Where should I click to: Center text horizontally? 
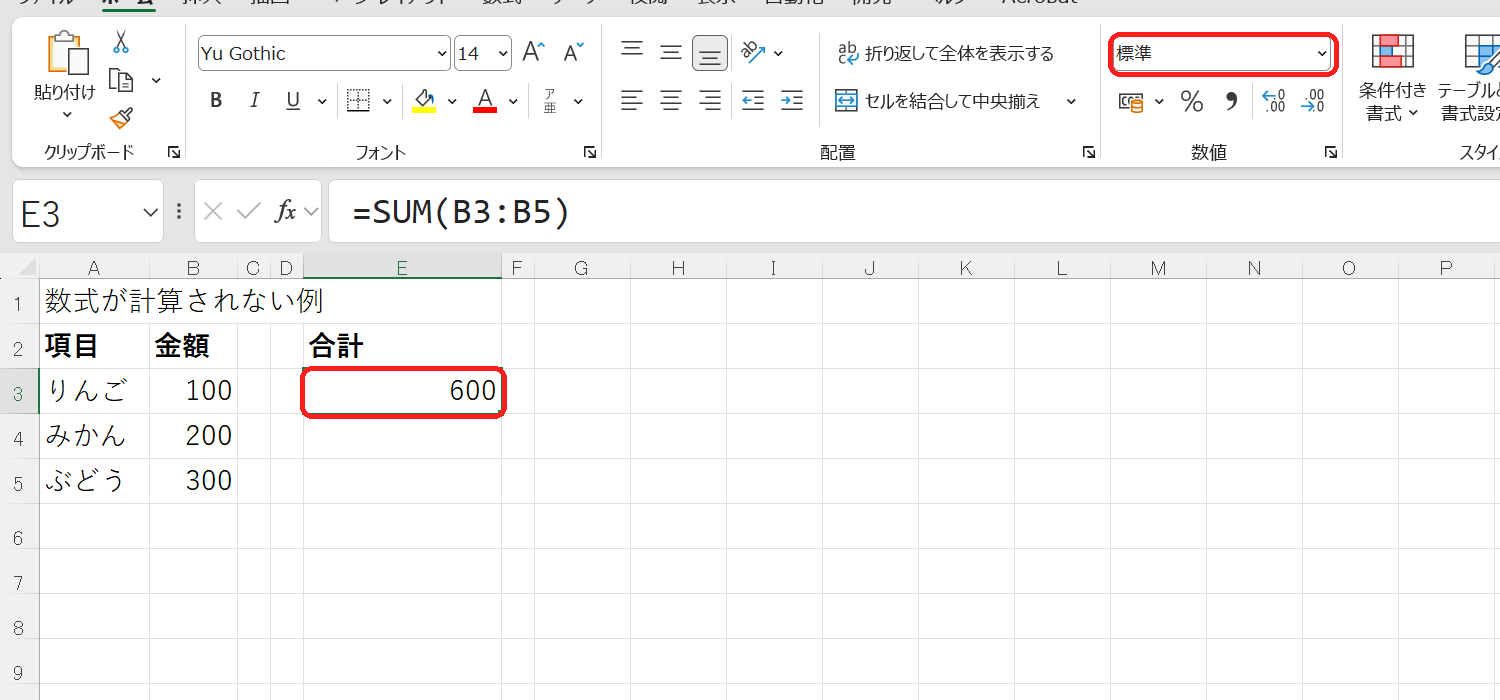point(671,100)
